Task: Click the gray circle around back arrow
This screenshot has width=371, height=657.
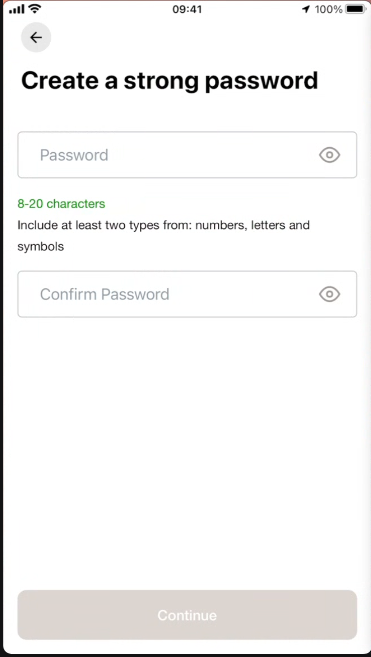Action: coord(36,37)
